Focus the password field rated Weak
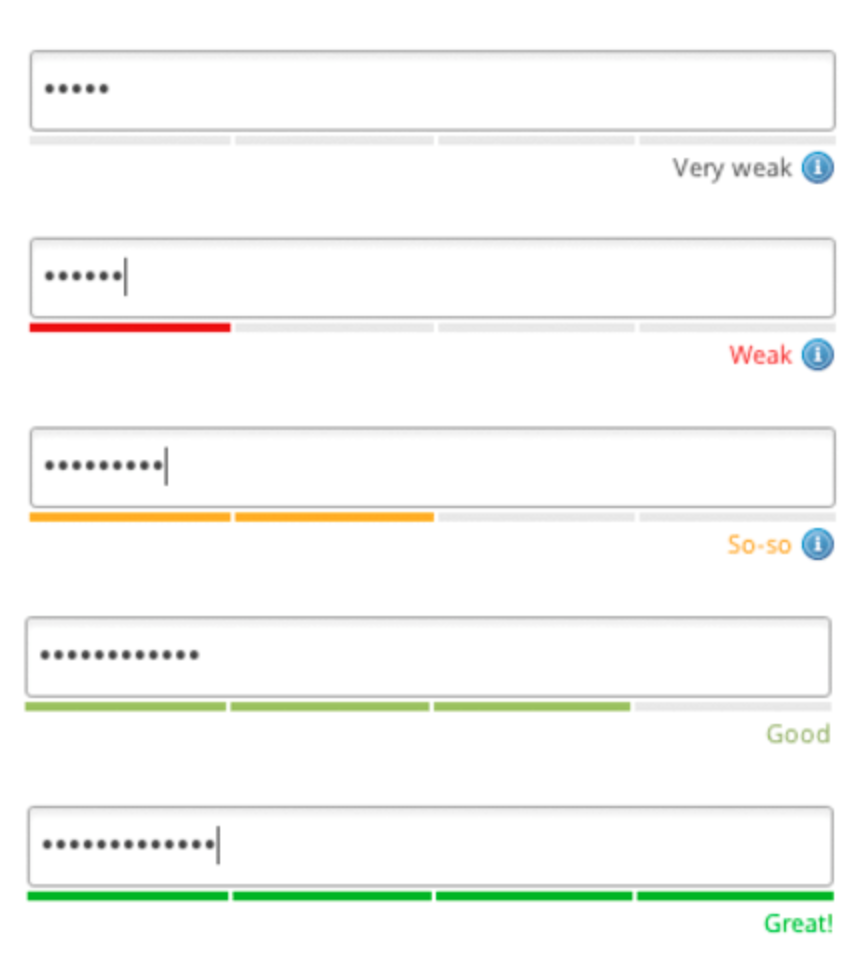868x962 pixels. (433, 278)
